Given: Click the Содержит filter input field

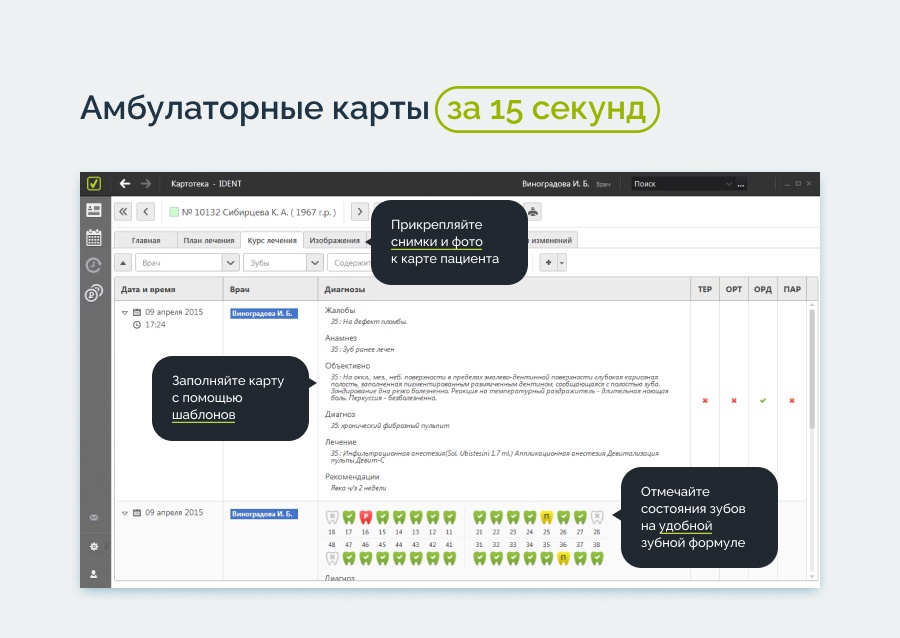Looking at the screenshot, I should click(x=350, y=263).
